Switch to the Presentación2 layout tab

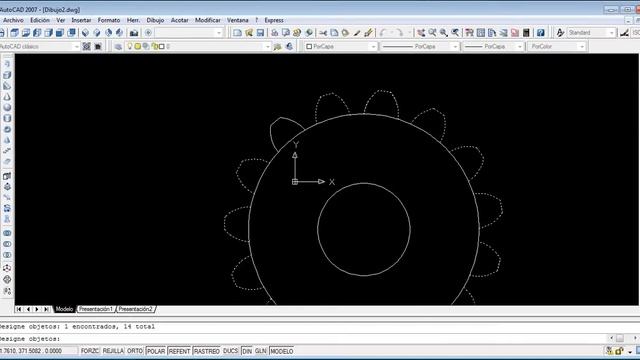[x=135, y=309]
